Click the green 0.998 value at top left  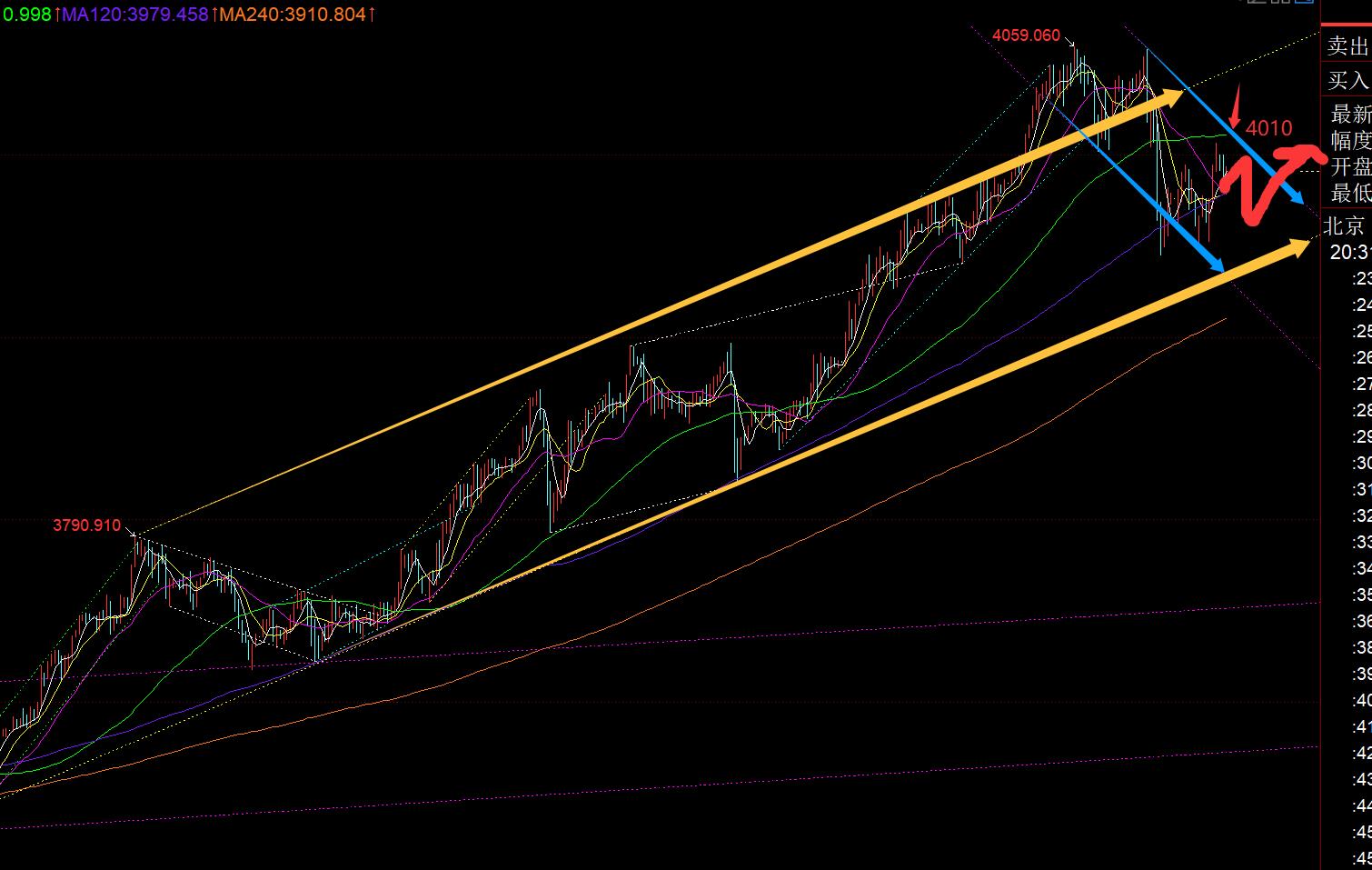26,15
